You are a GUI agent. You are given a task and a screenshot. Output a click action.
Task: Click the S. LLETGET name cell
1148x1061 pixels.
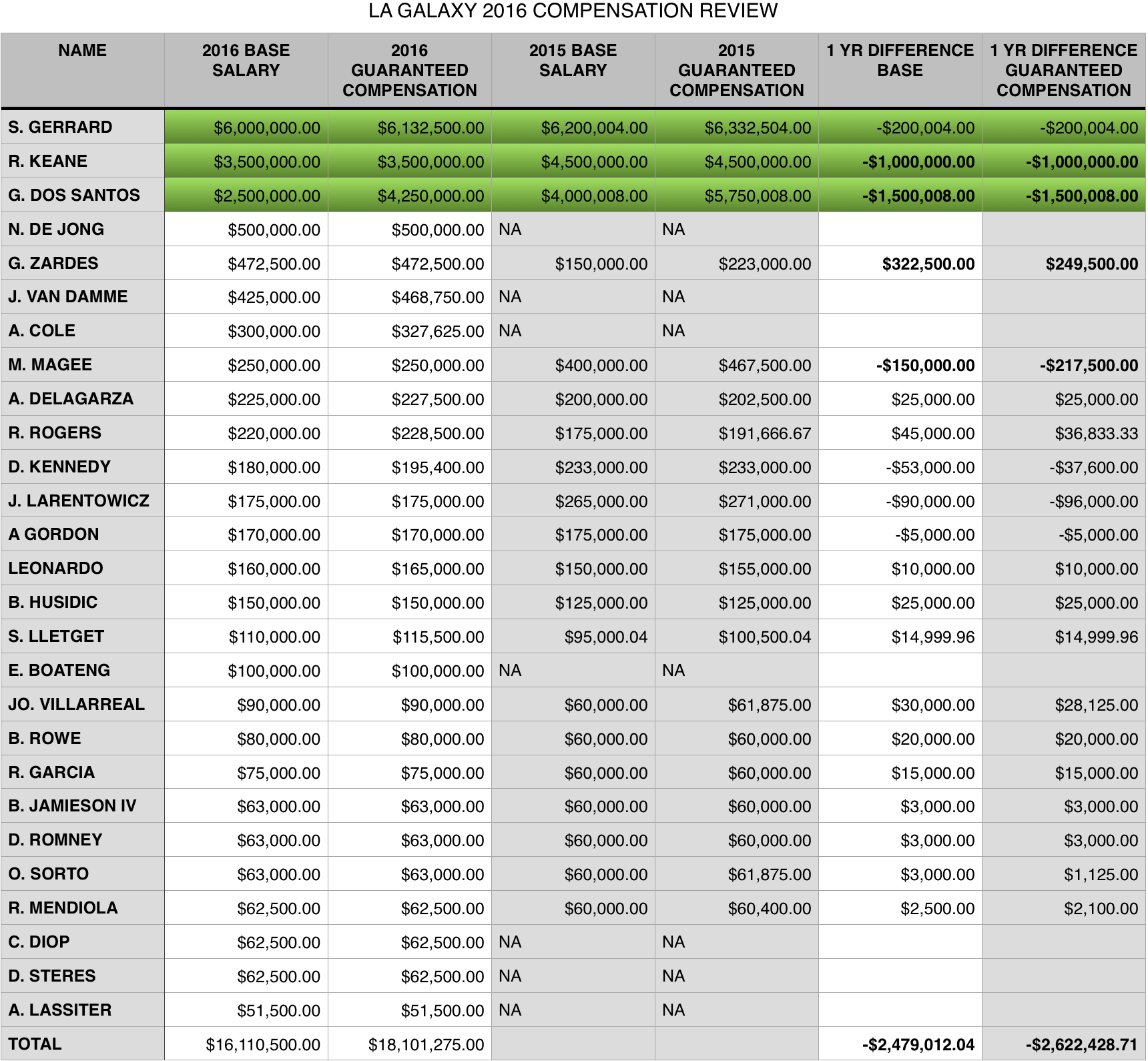coord(82,636)
